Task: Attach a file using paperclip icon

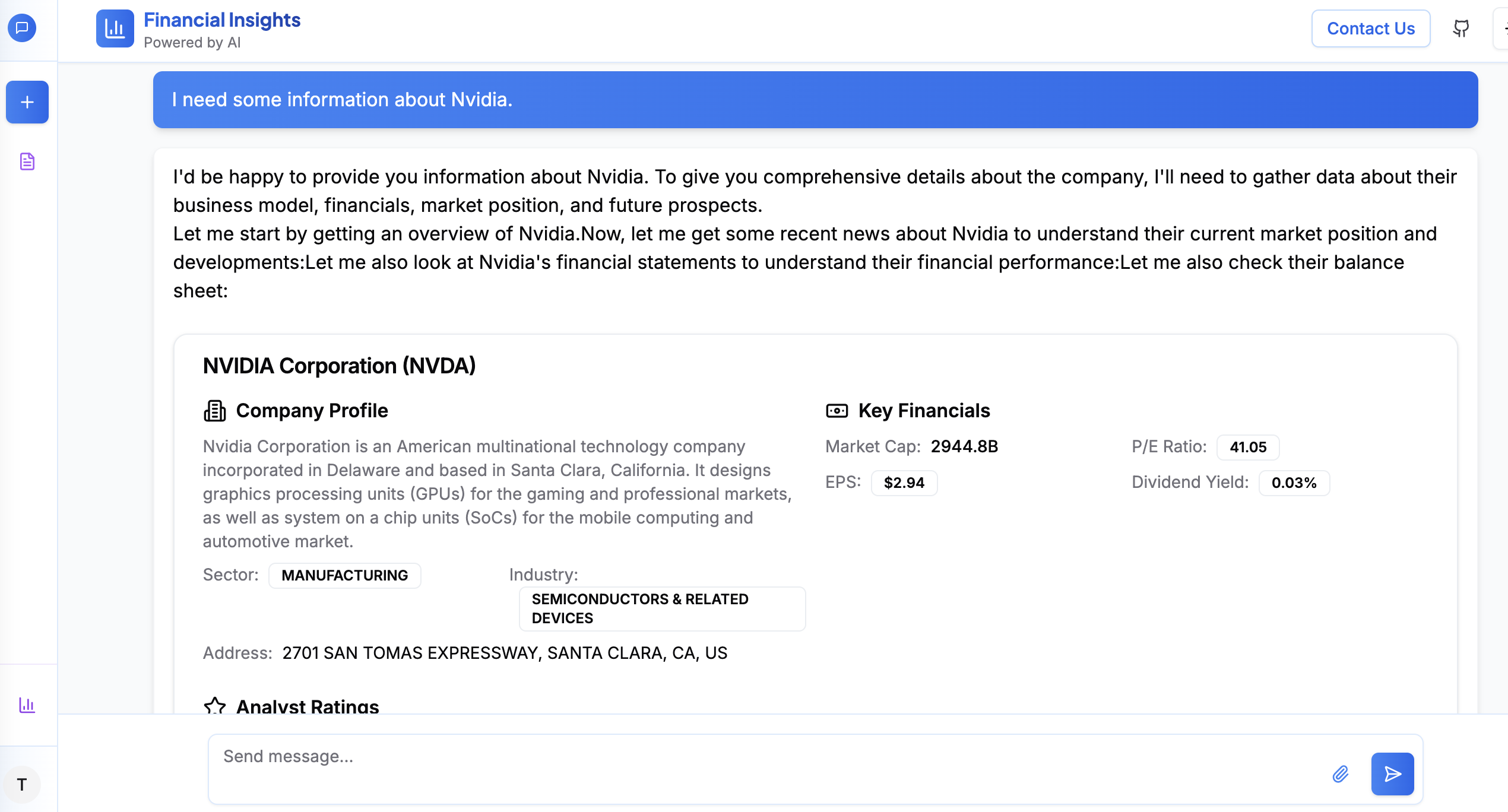Action: 1341,774
